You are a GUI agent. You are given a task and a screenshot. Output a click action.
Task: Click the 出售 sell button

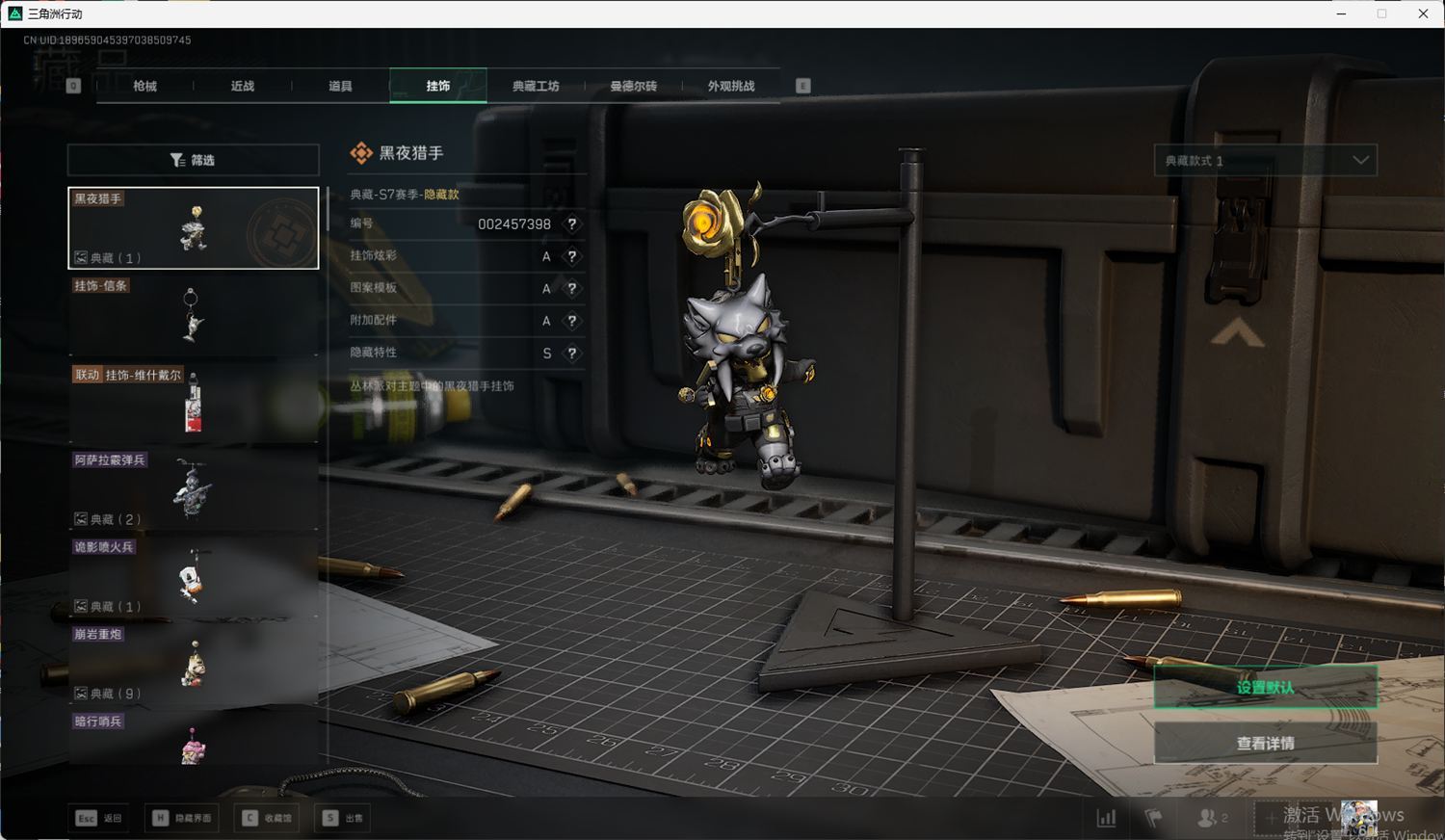[344, 818]
